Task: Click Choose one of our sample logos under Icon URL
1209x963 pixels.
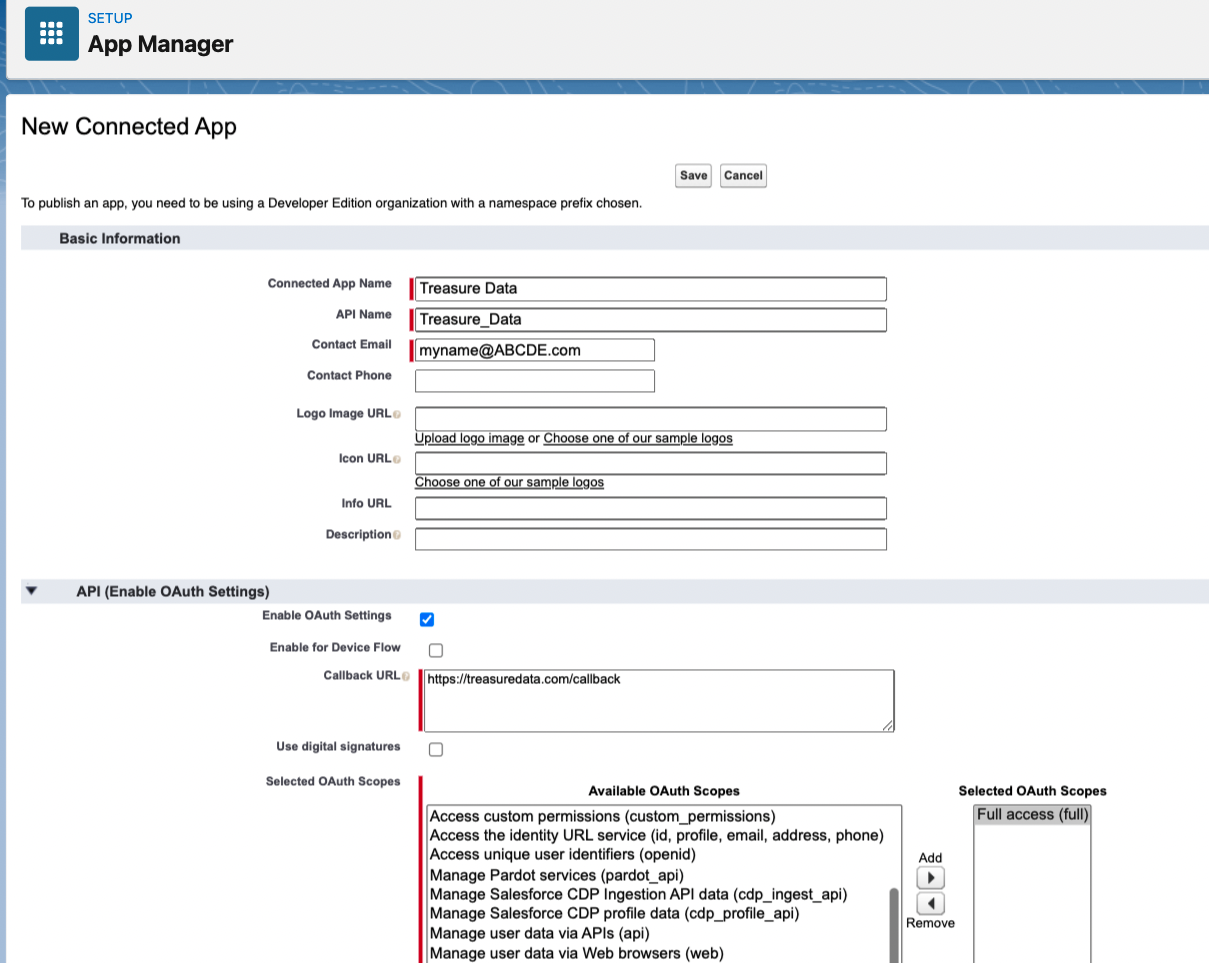Action: pos(509,482)
